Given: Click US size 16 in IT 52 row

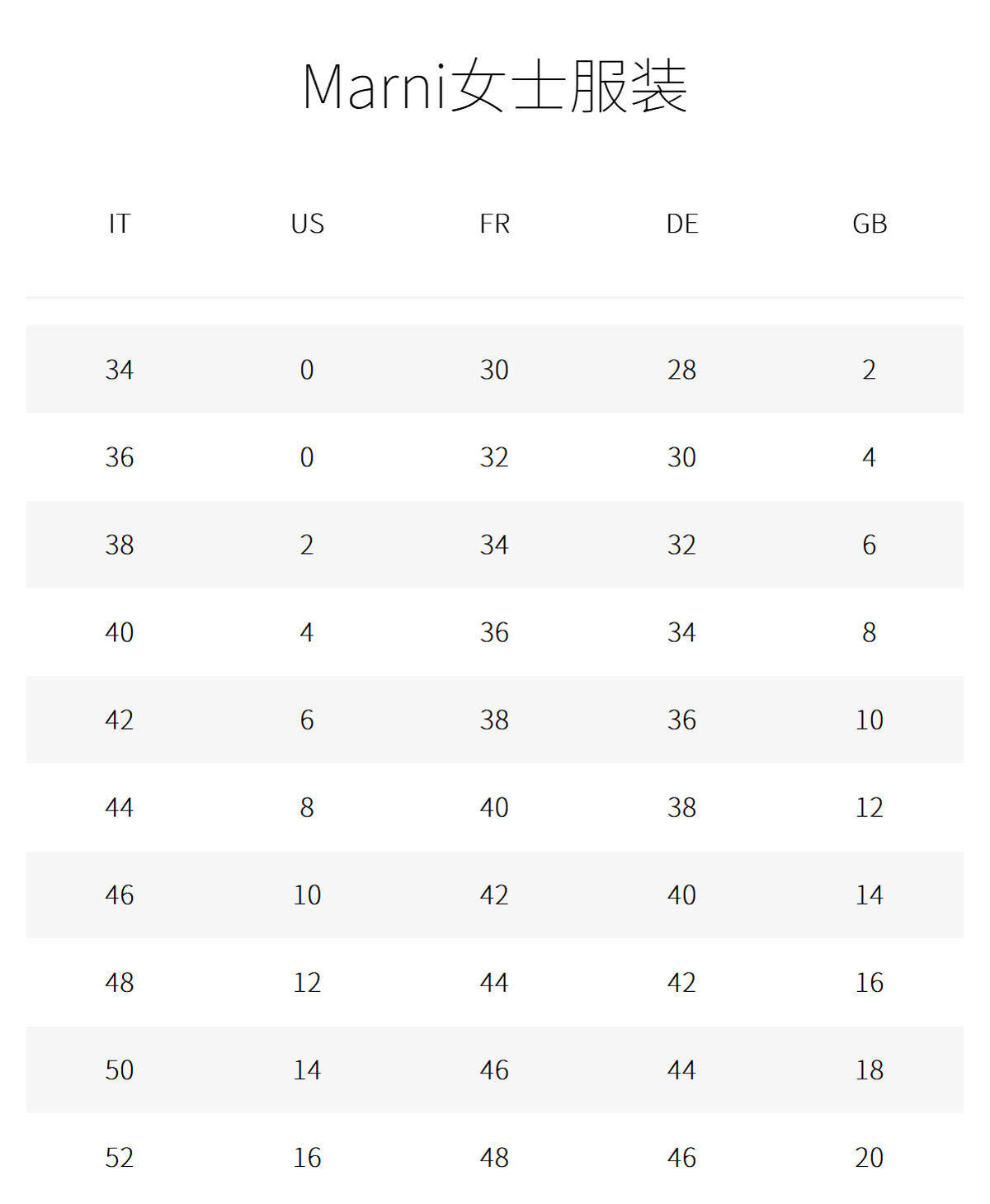Looking at the screenshot, I should [307, 1157].
